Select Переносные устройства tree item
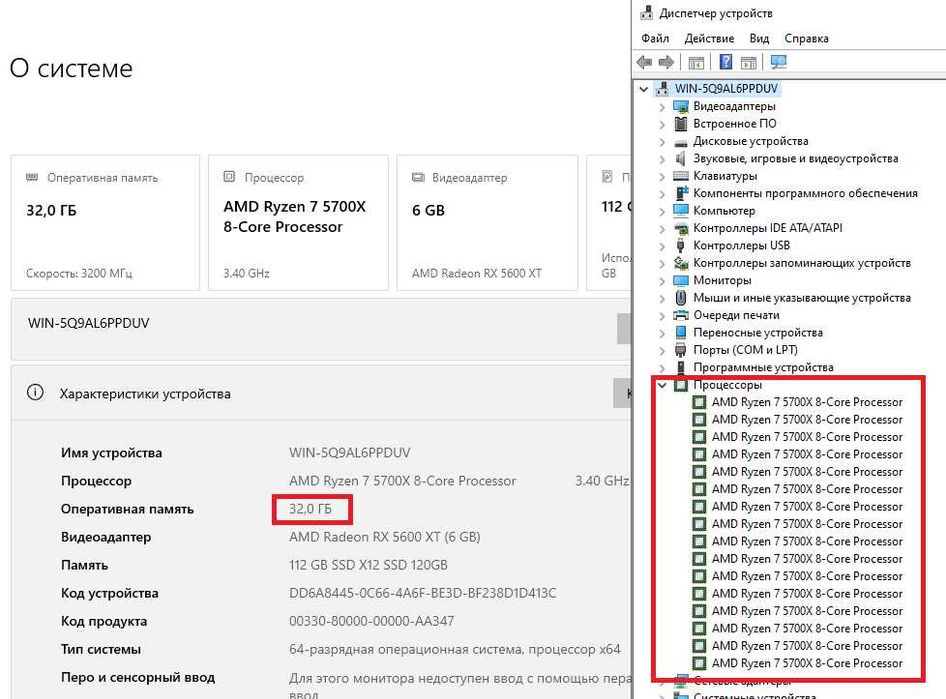946x699 pixels. coord(758,332)
